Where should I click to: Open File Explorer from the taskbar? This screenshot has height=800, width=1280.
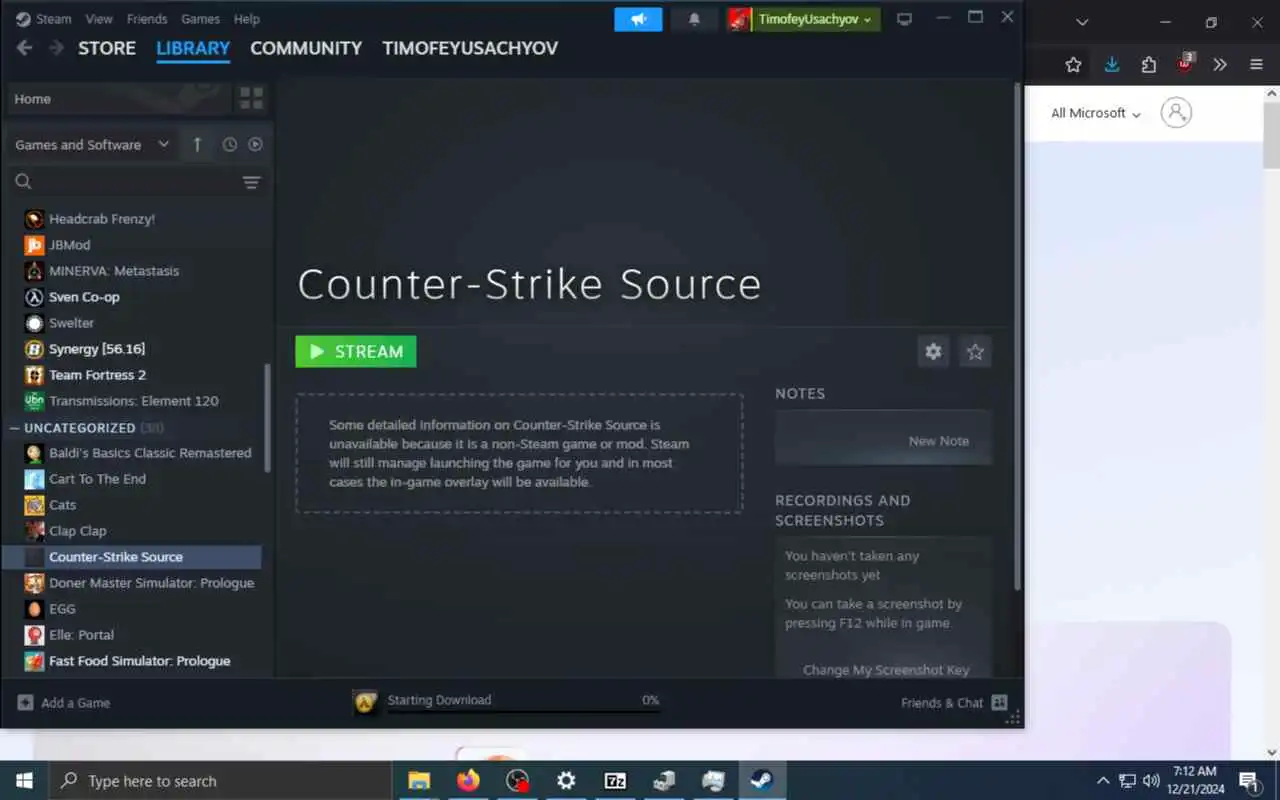click(x=419, y=781)
